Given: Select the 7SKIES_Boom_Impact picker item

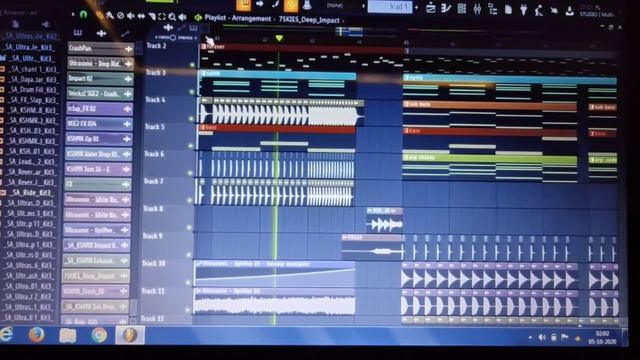Looking at the screenshot, I should [96, 276].
